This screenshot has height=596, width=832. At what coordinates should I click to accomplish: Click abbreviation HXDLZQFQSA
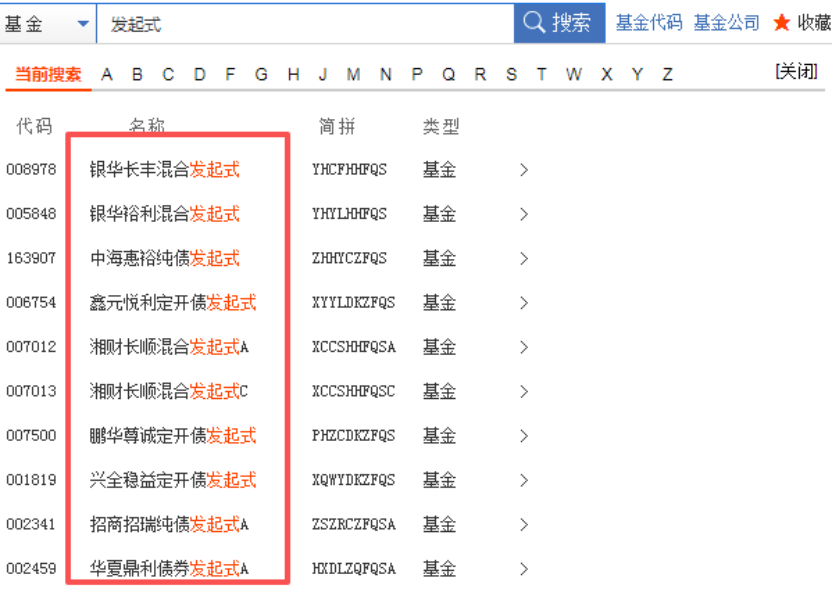click(353, 568)
